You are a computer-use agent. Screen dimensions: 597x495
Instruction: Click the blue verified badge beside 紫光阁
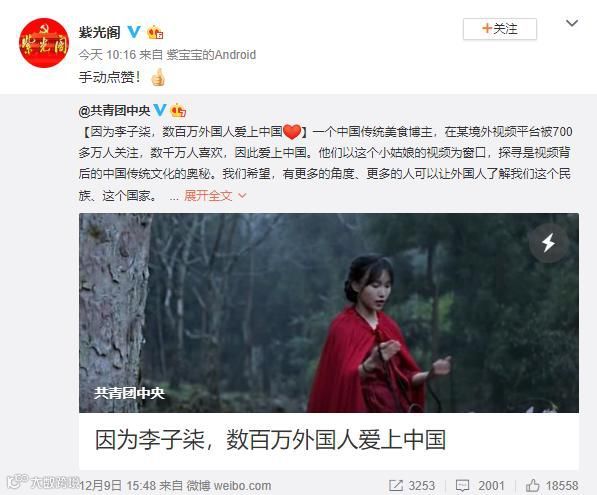coord(133,32)
